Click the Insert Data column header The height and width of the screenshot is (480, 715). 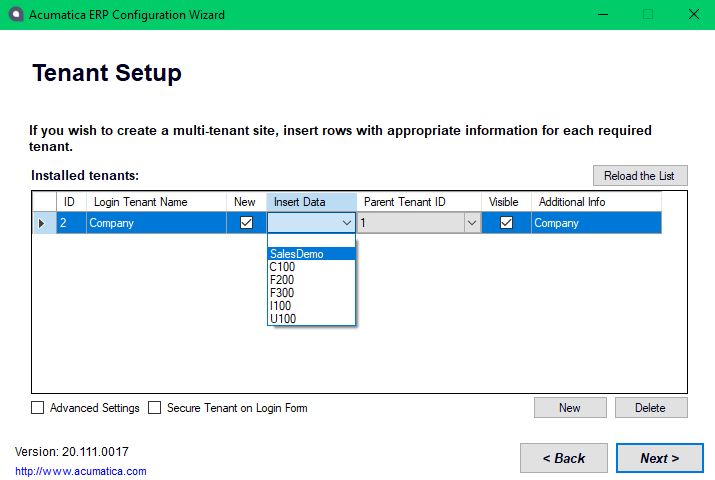pos(311,202)
